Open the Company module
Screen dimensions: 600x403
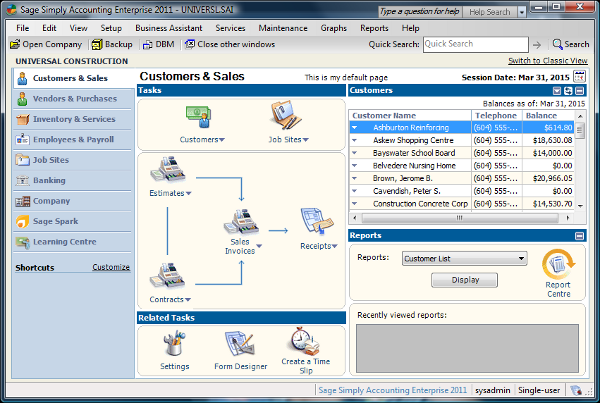(x=73, y=201)
